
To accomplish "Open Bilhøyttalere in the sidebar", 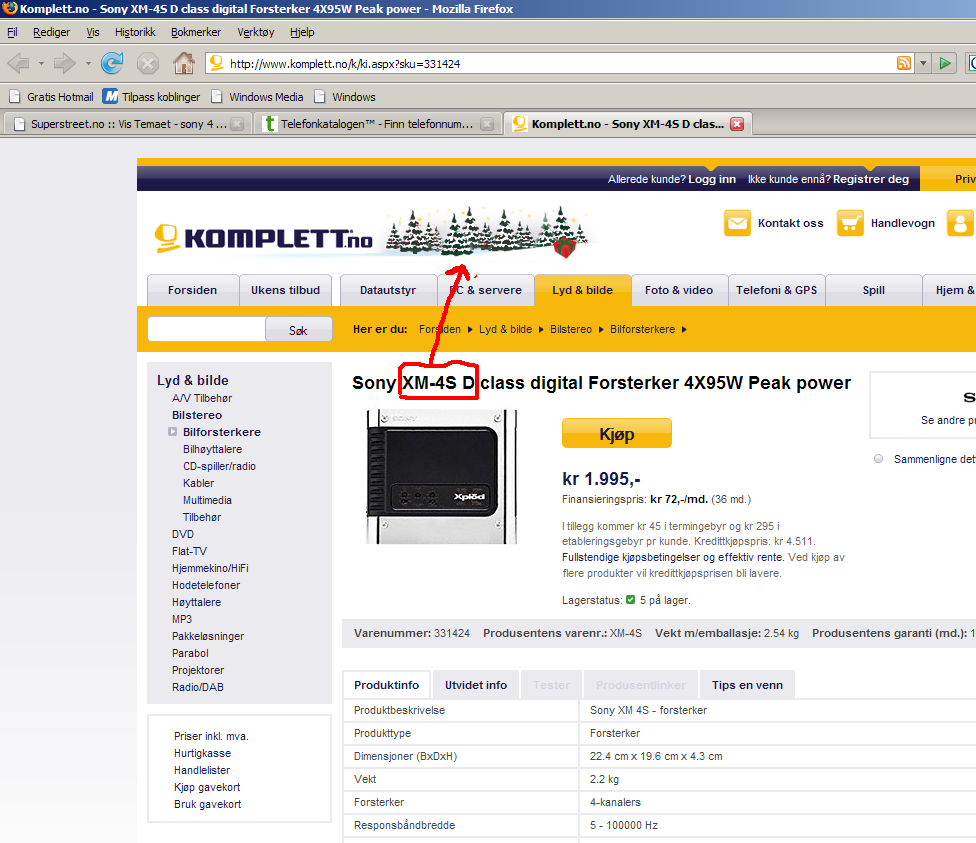I will click(212, 449).
